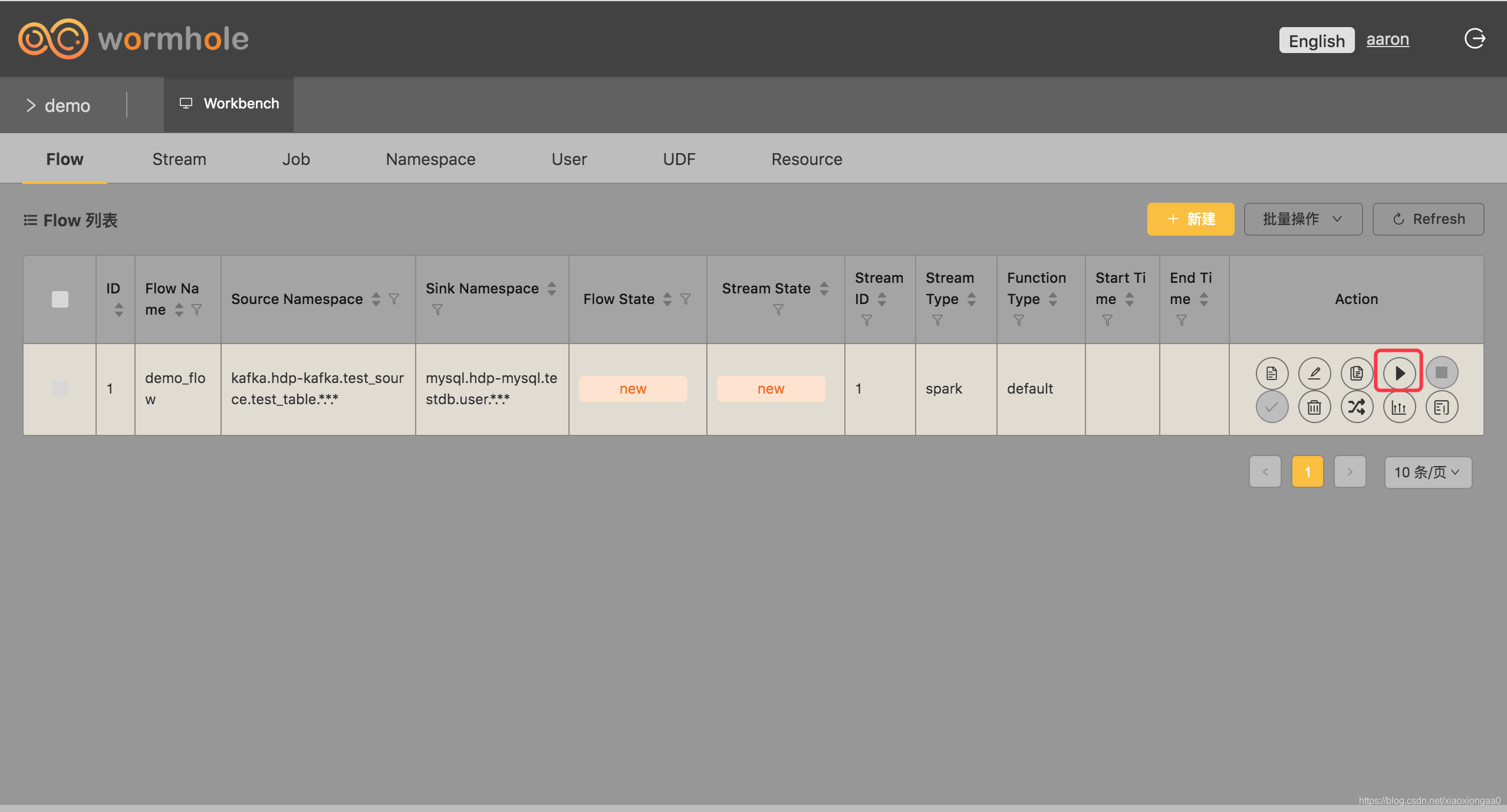Delete demo_flow using trash icon
This screenshot has width=1507, height=812.
[x=1314, y=407]
